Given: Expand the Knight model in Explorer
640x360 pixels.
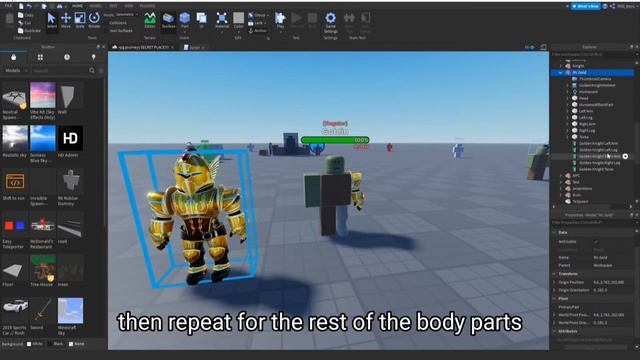Looking at the screenshot, I should [561, 66].
